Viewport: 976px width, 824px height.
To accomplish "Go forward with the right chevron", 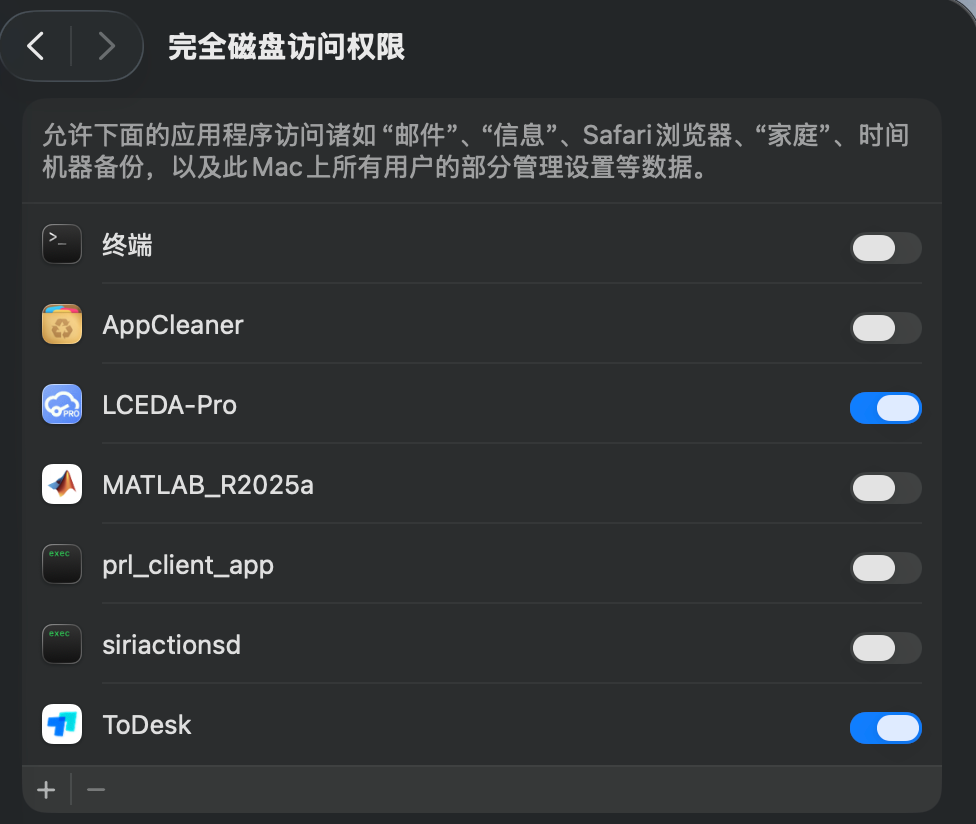I will [x=106, y=46].
